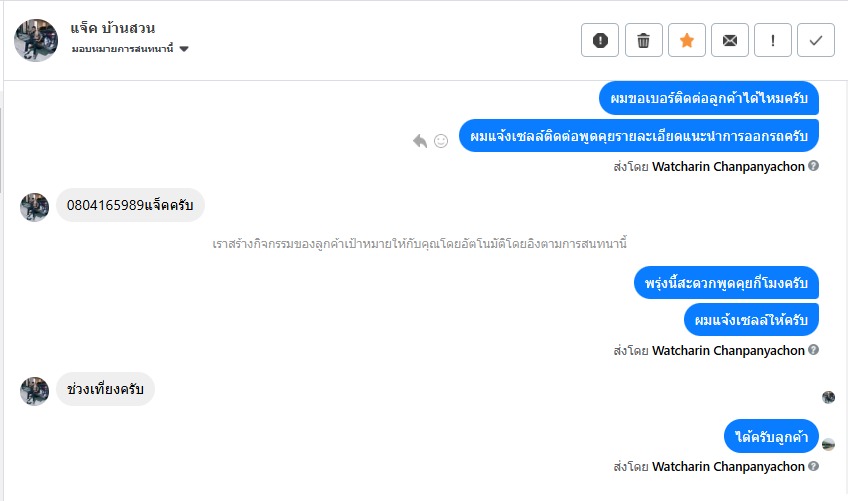Click the help icon beside the first Watcharin Chanpanyachon
The height and width of the screenshot is (501, 848).
813,166
